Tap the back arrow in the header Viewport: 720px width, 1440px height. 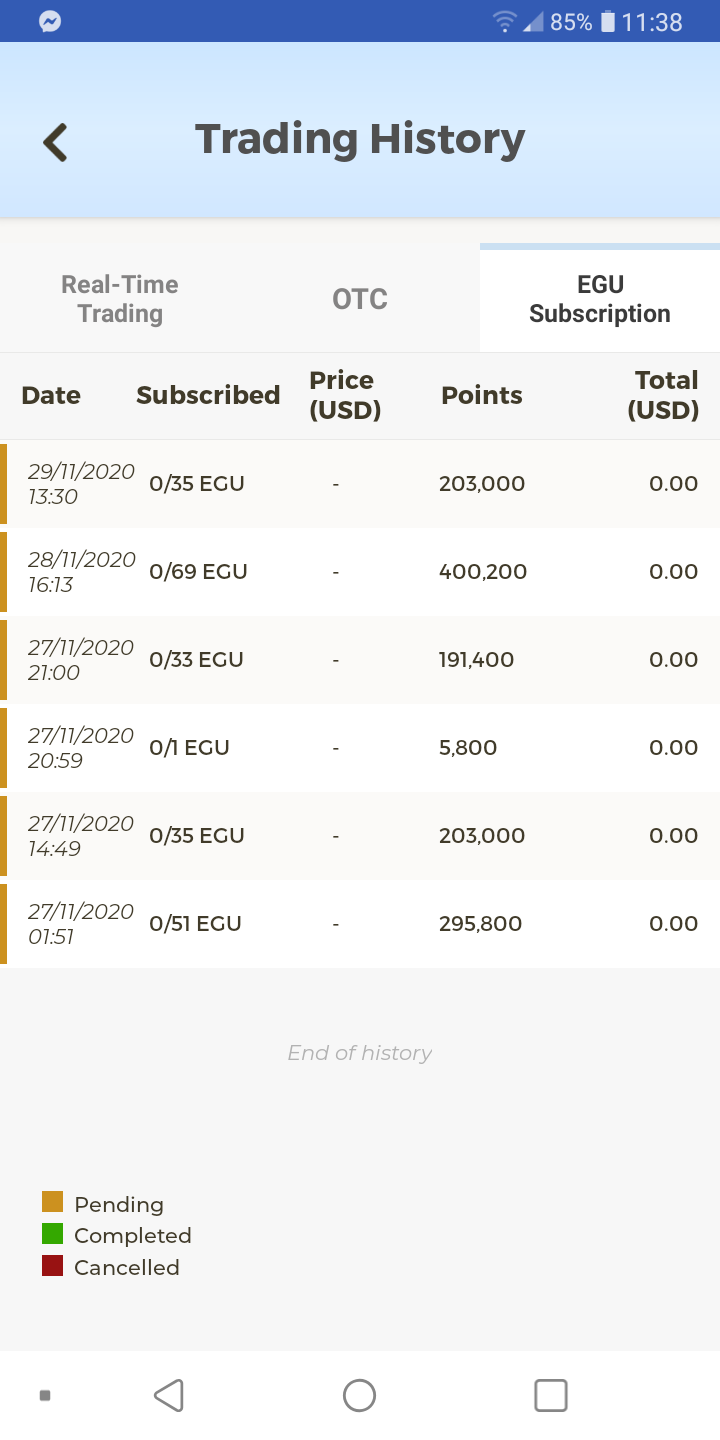(56, 142)
